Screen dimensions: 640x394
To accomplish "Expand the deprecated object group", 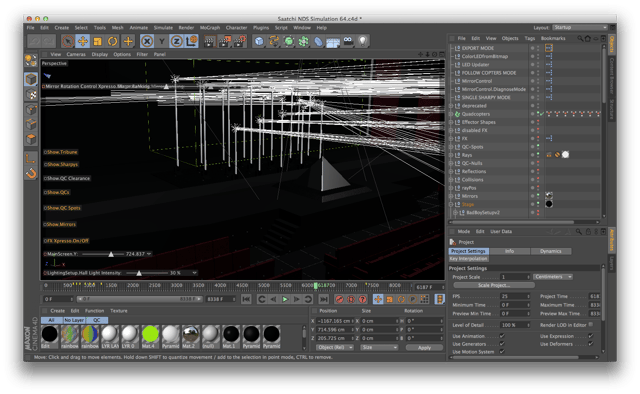I will point(451,106).
